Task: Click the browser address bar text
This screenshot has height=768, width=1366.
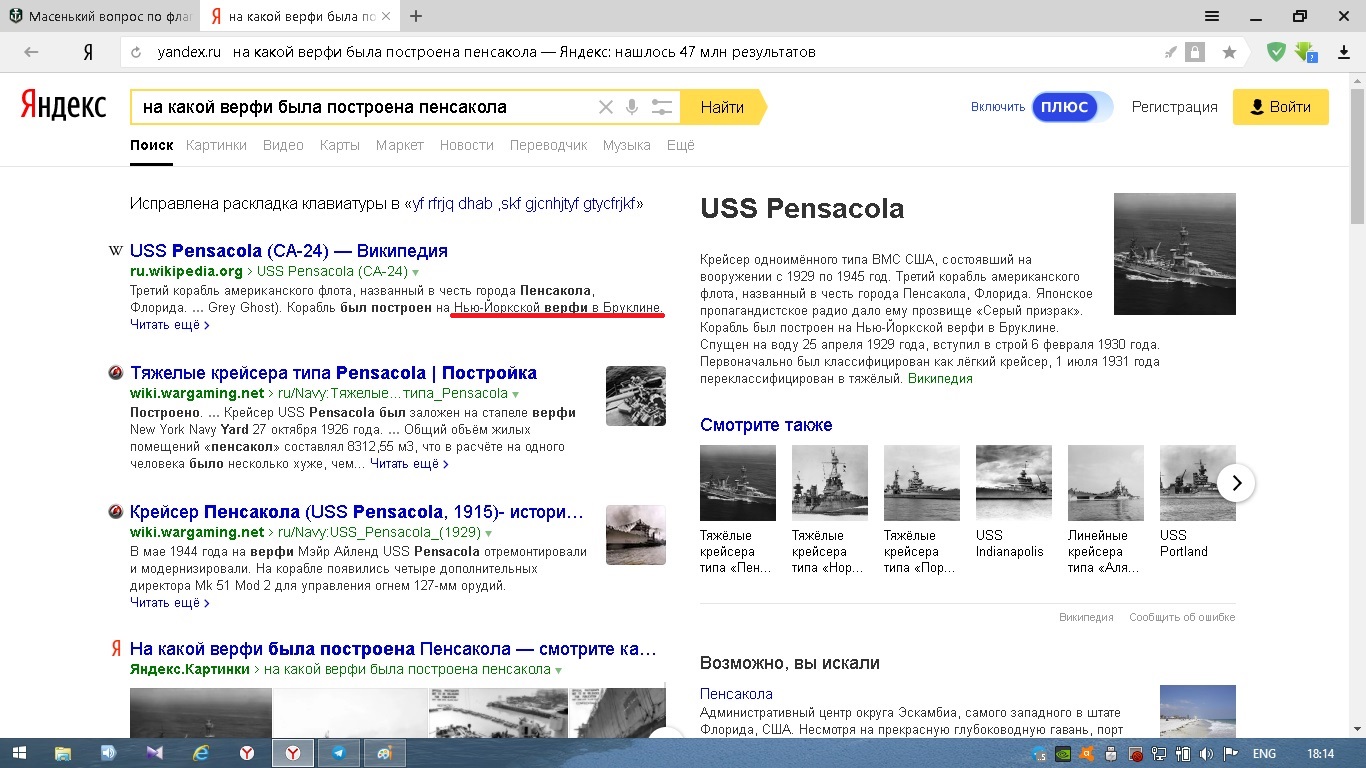Action: pyautogui.click(x=487, y=52)
